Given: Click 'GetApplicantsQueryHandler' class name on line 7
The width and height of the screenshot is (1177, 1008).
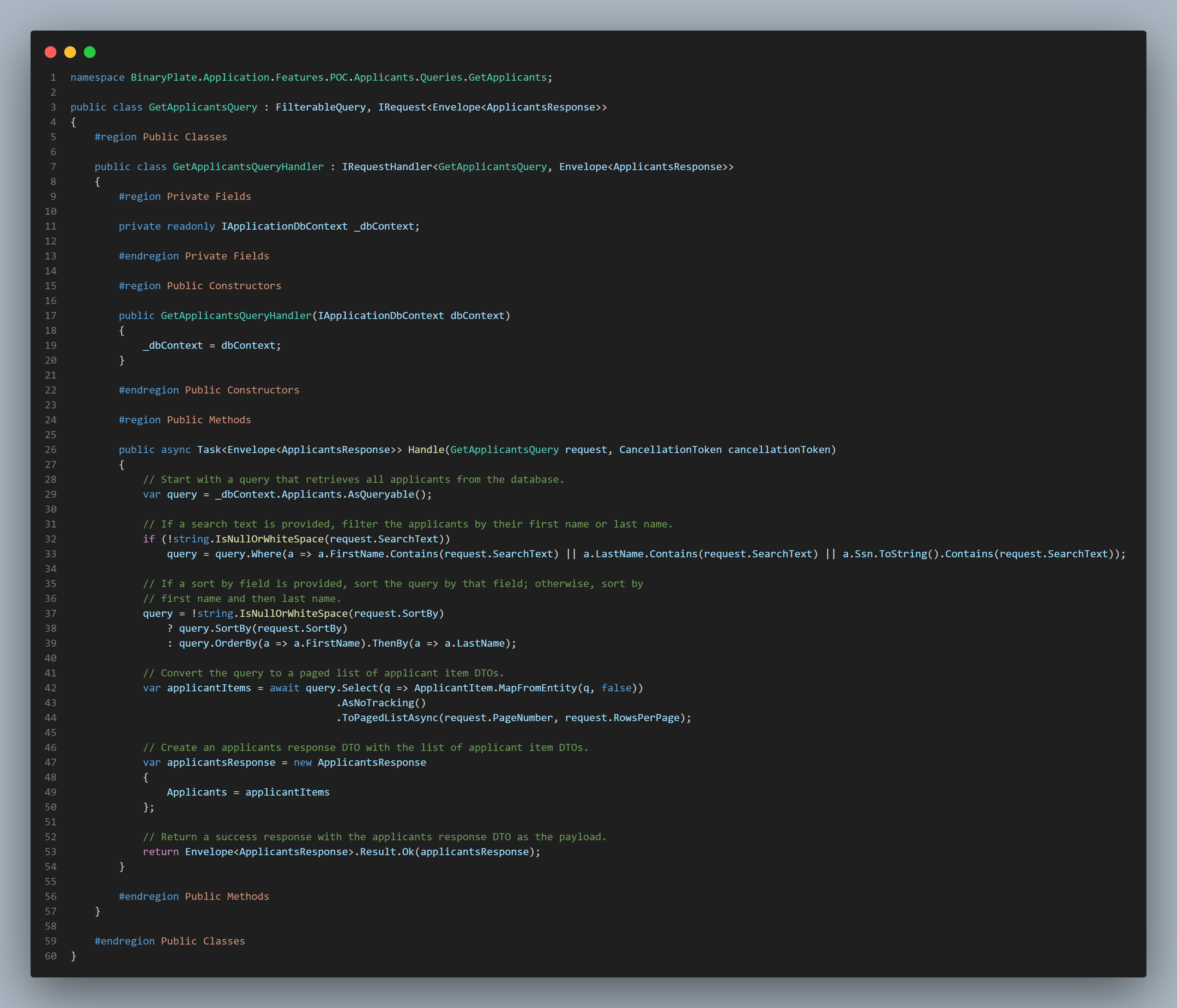Looking at the screenshot, I should (x=248, y=167).
